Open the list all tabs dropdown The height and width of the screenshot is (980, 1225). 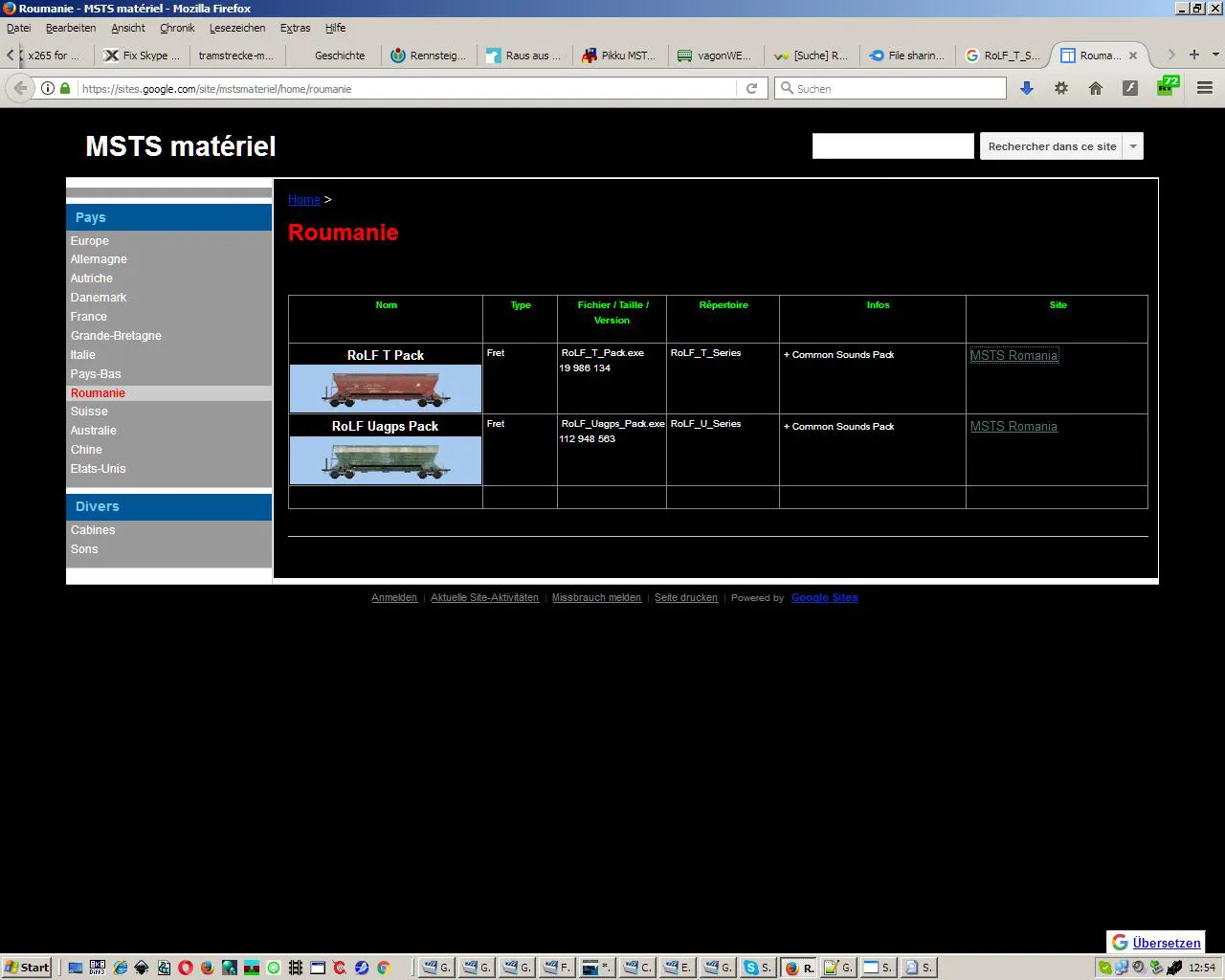[1215, 55]
